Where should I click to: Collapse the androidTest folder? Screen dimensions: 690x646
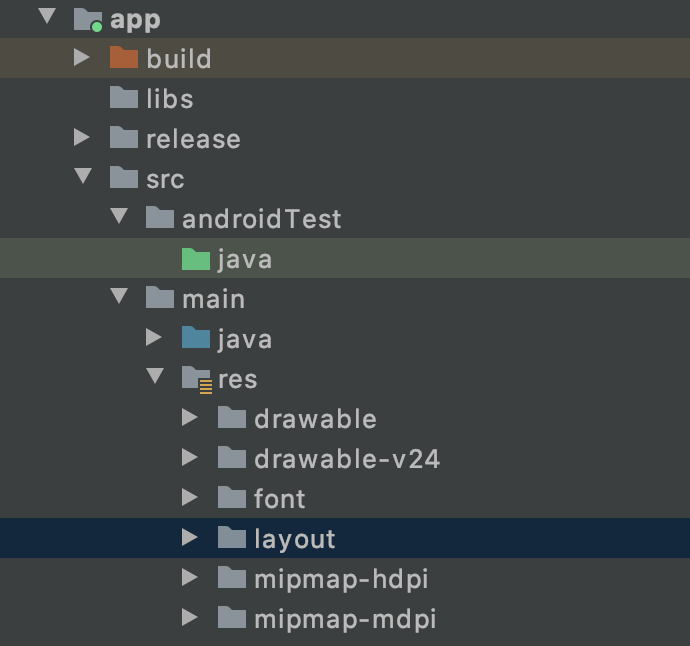click(x=119, y=216)
